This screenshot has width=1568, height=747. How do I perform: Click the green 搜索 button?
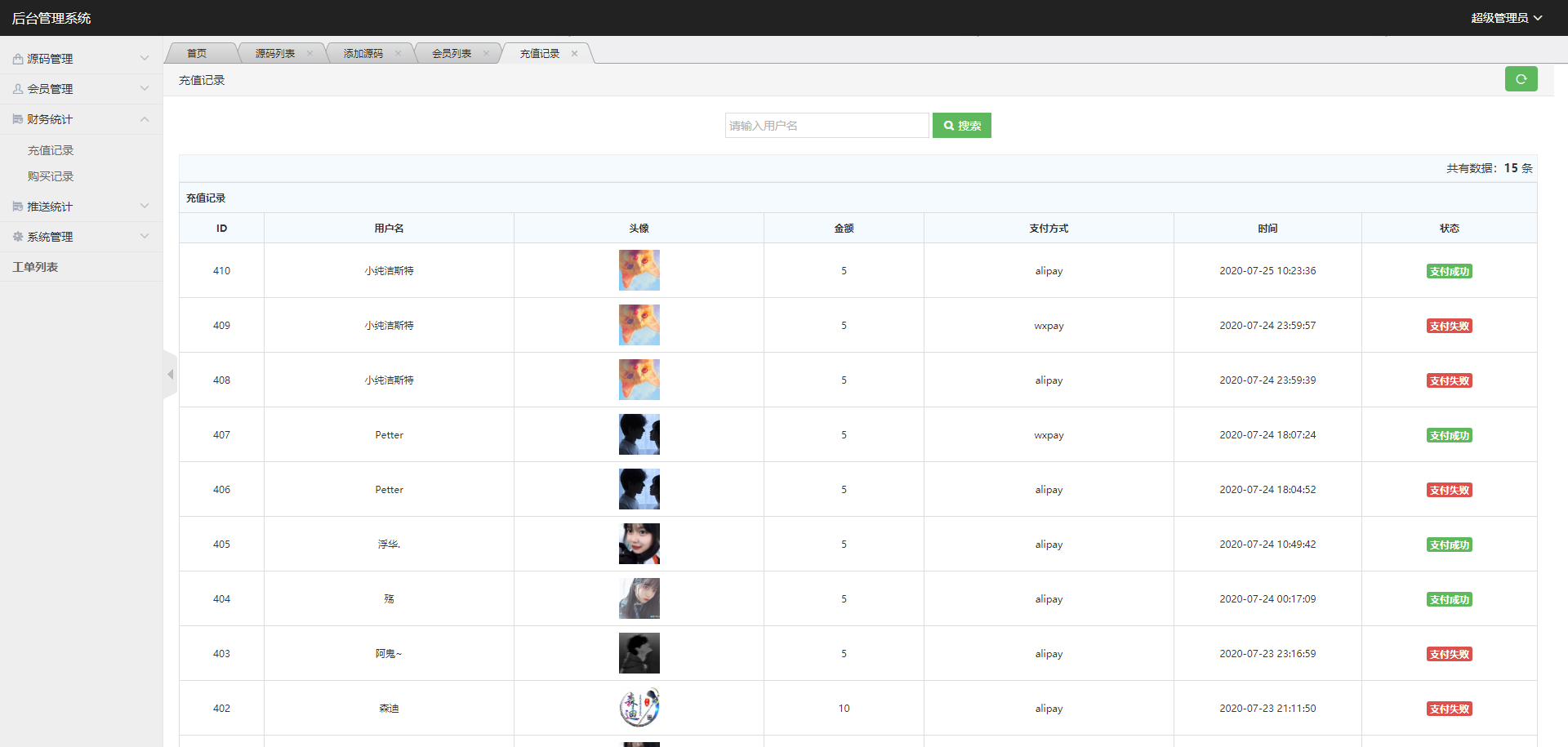pyautogui.click(x=961, y=126)
